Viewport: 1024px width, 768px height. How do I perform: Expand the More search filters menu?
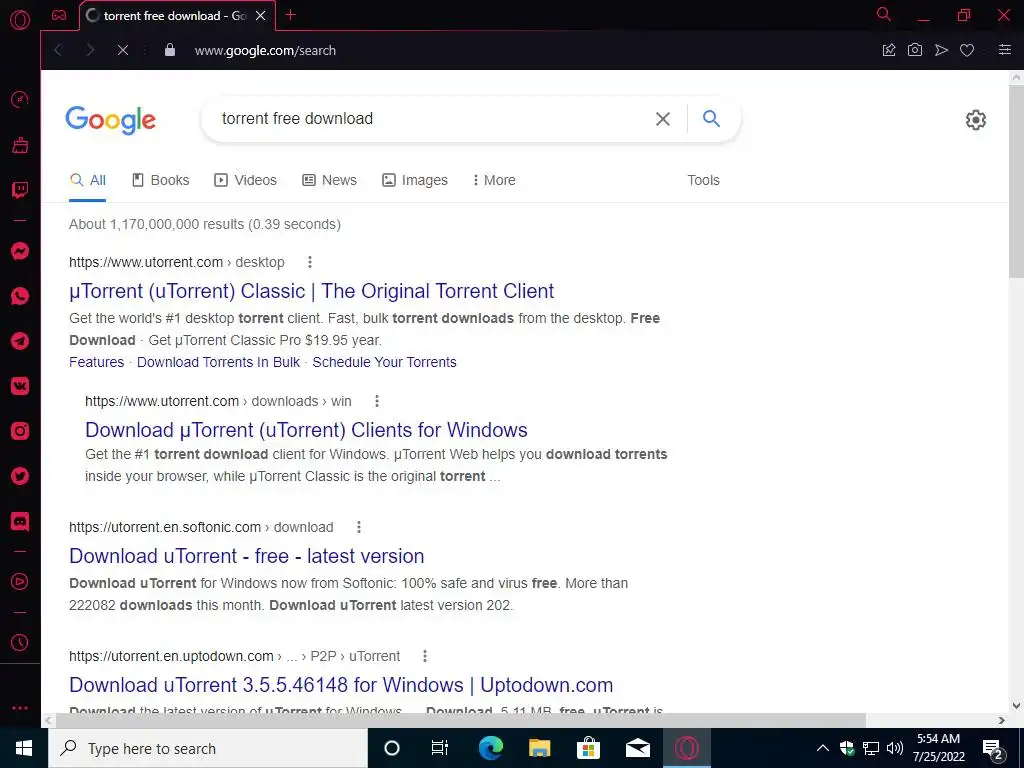click(494, 180)
